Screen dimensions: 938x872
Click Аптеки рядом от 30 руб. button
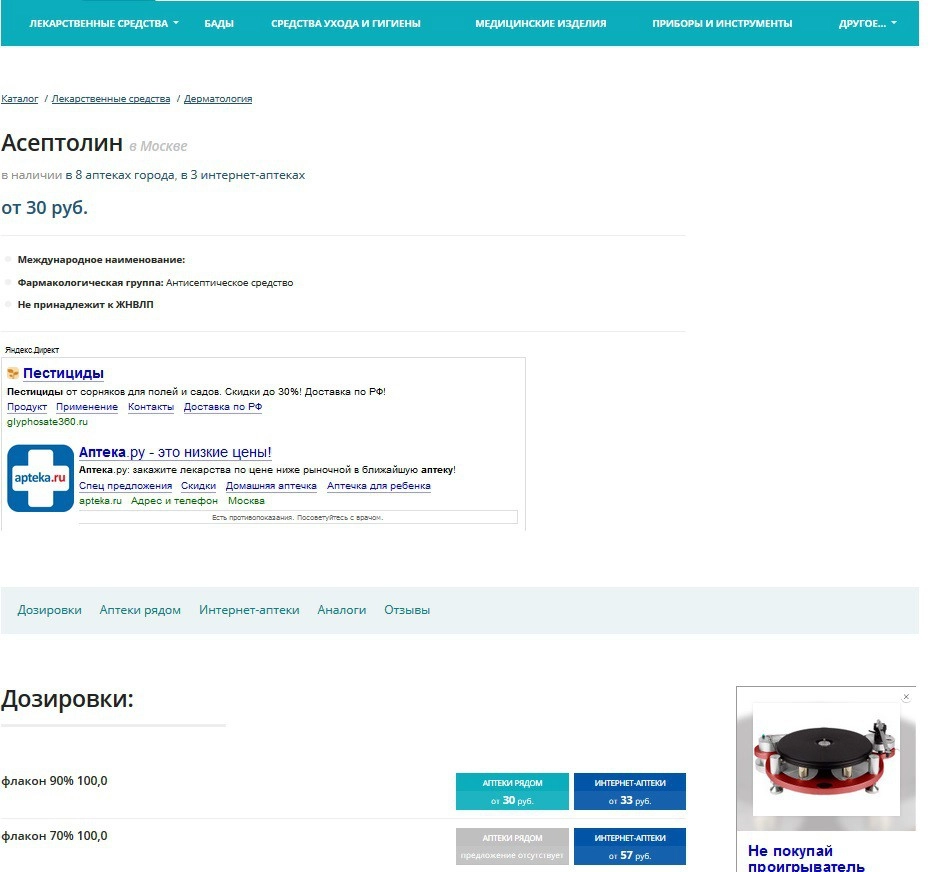pos(512,791)
